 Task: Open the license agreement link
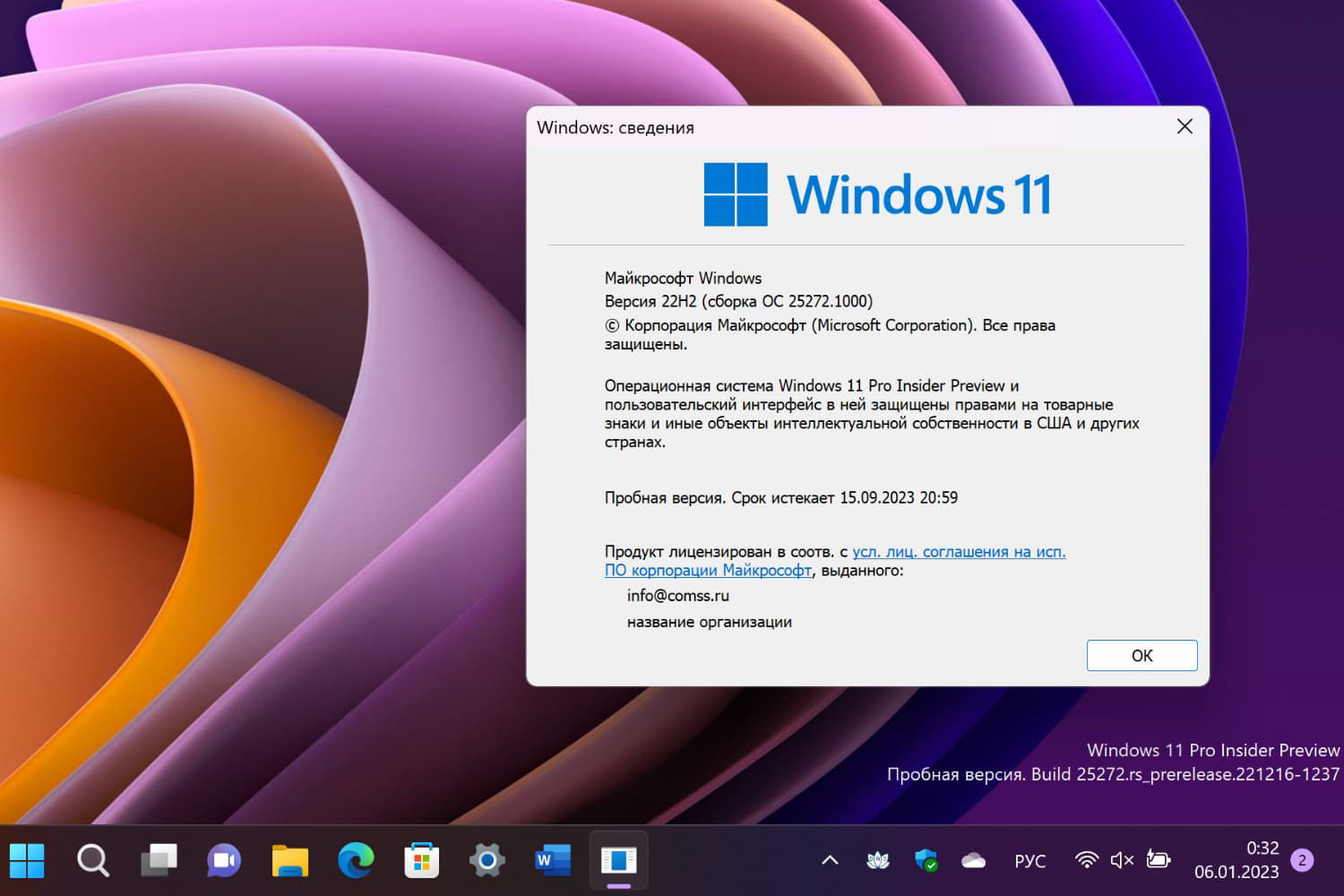click(959, 551)
